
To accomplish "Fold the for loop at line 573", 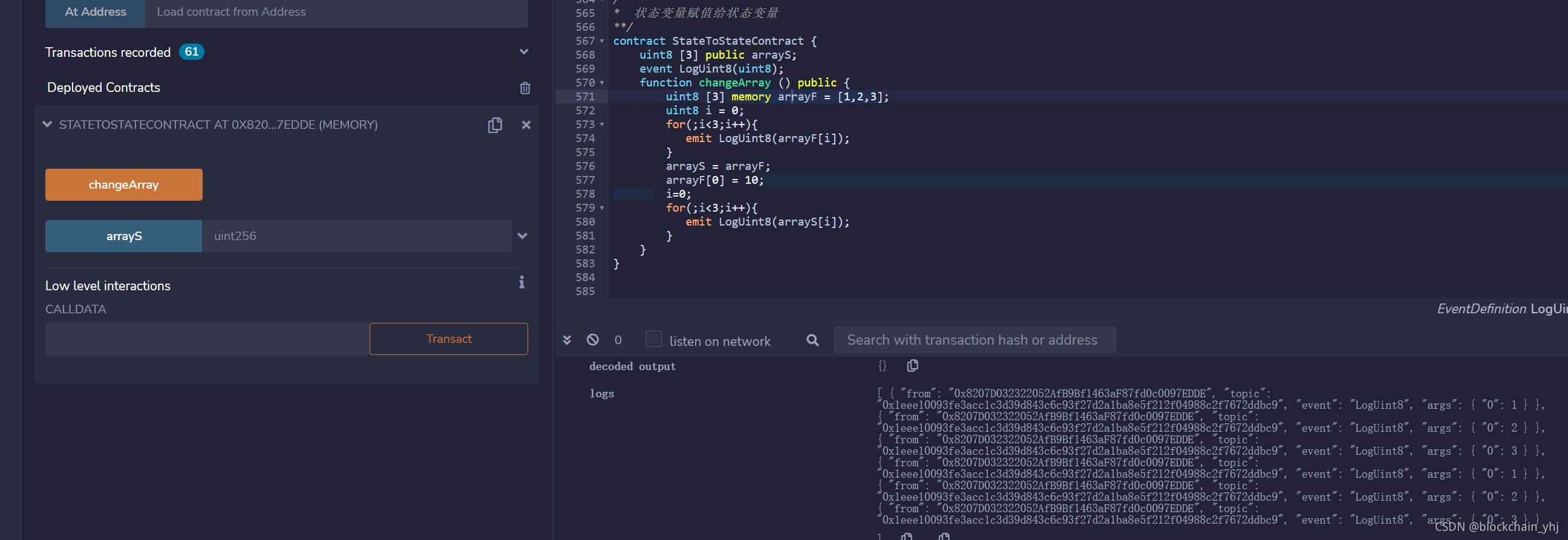I will pyautogui.click(x=602, y=125).
